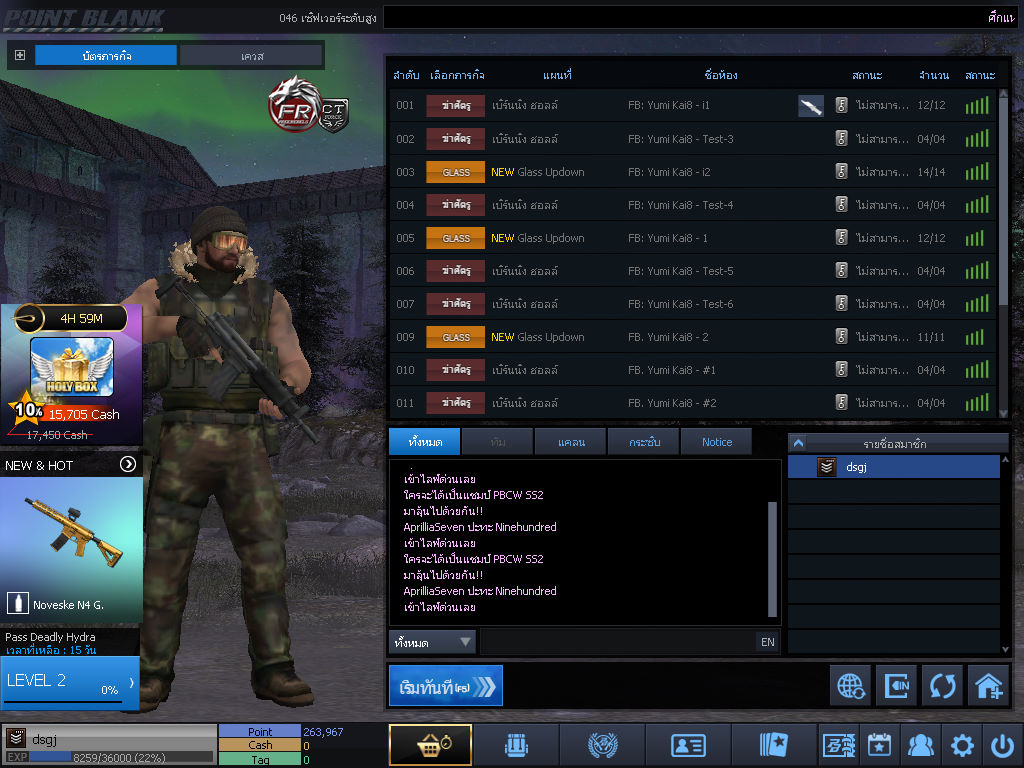This screenshot has width=1024, height=768.
Task: Click the เริ่มทันที quick start button
Action: click(x=445, y=686)
